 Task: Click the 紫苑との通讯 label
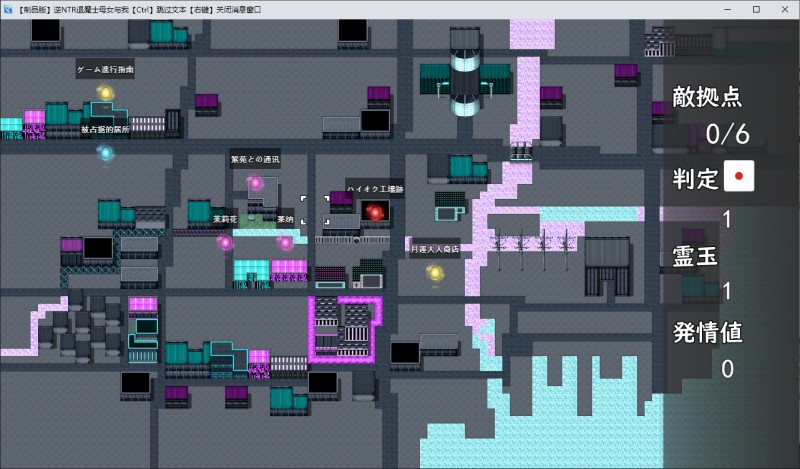[255, 159]
